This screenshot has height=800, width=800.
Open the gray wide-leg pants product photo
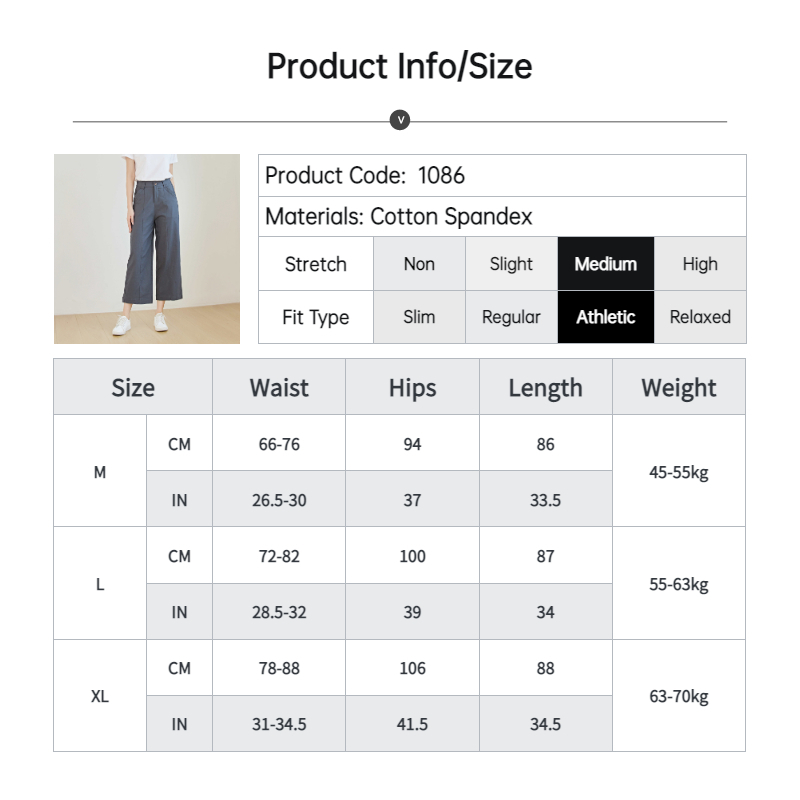pos(147,249)
